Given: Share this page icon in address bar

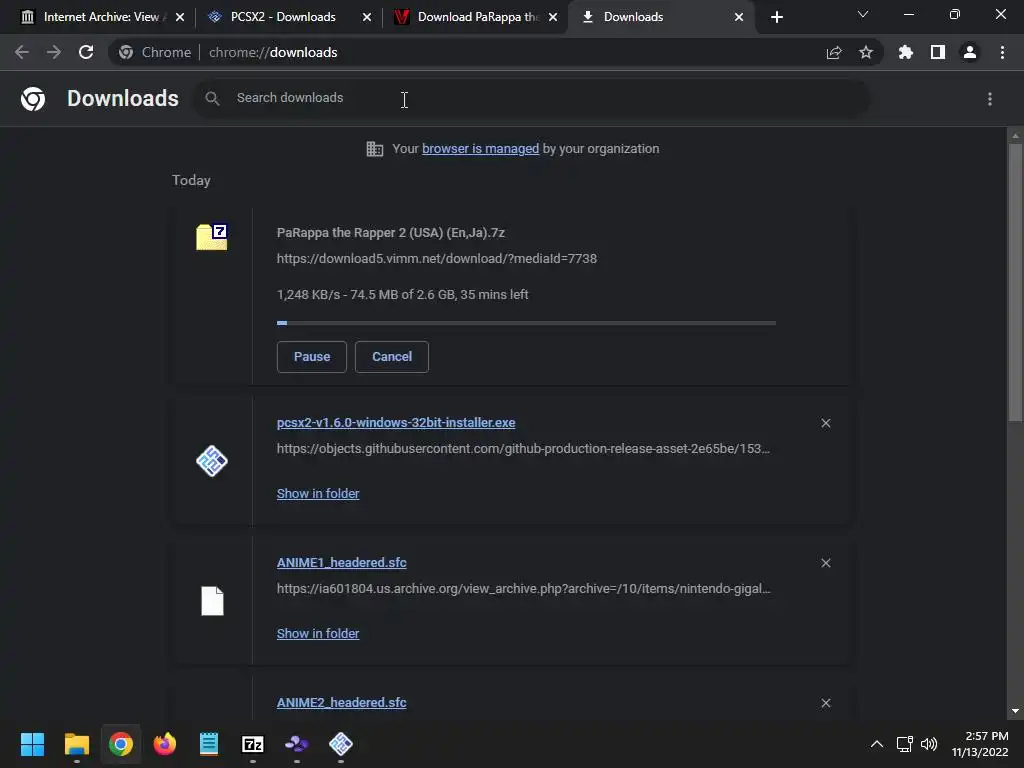Looking at the screenshot, I should pyautogui.click(x=834, y=53).
